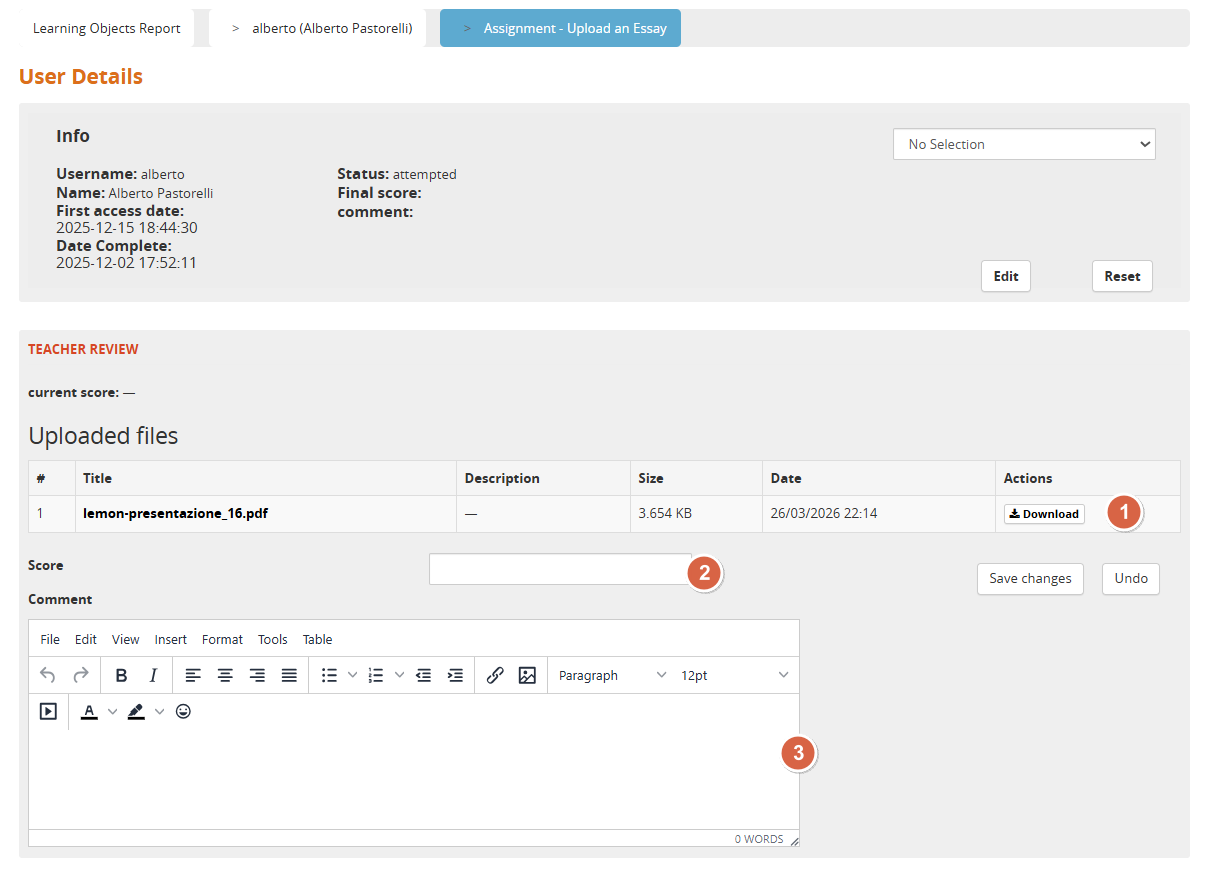The image size is (1219, 887).
Task: Expand the bullet list style arrow
Action: [x=352, y=675]
